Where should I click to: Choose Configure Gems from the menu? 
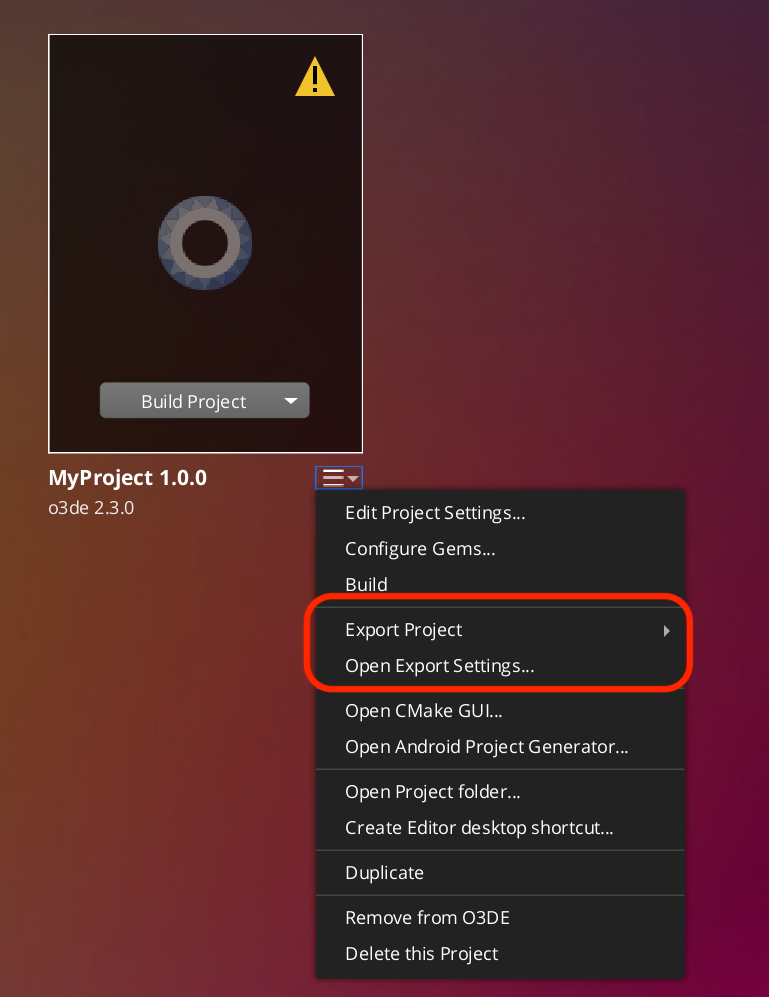point(420,548)
